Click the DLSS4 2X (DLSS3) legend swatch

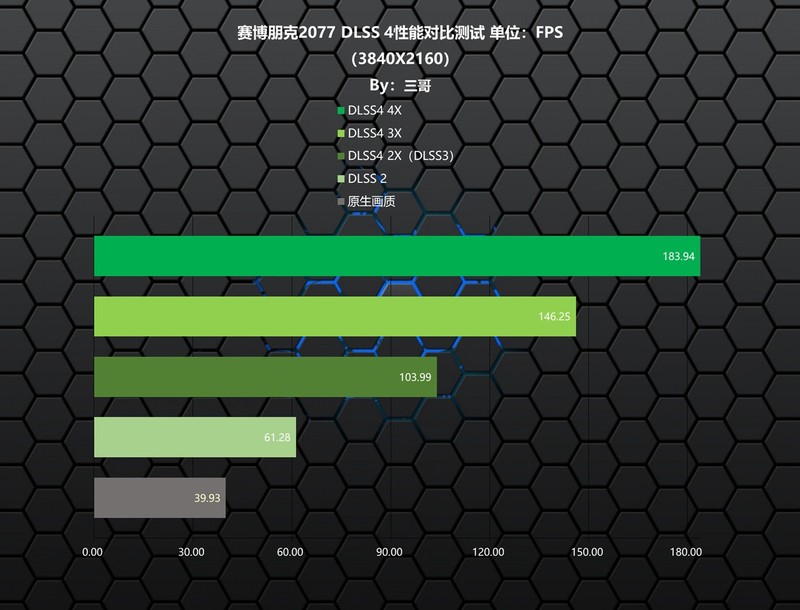(341, 156)
